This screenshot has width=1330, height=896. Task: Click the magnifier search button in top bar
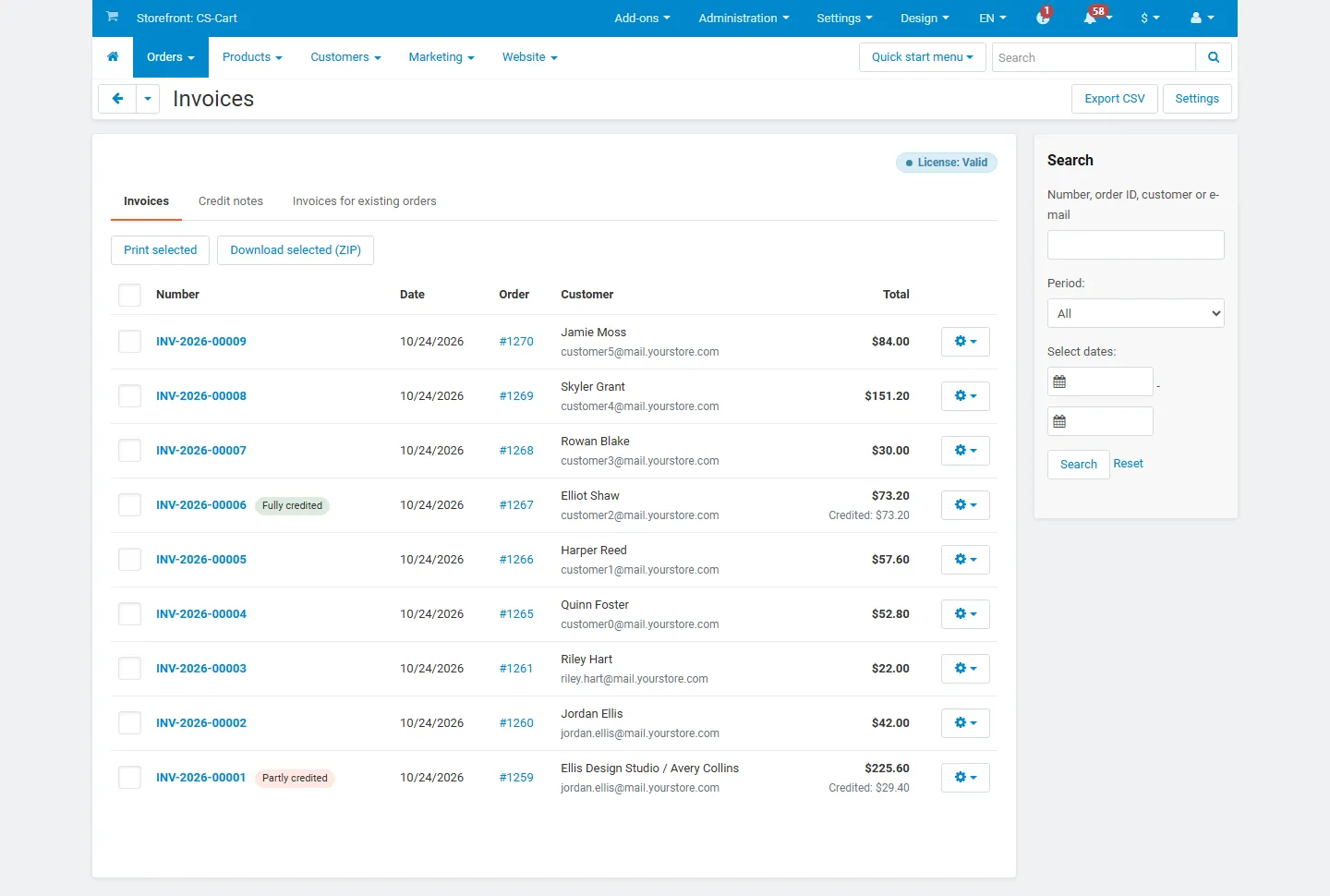click(1214, 57)
